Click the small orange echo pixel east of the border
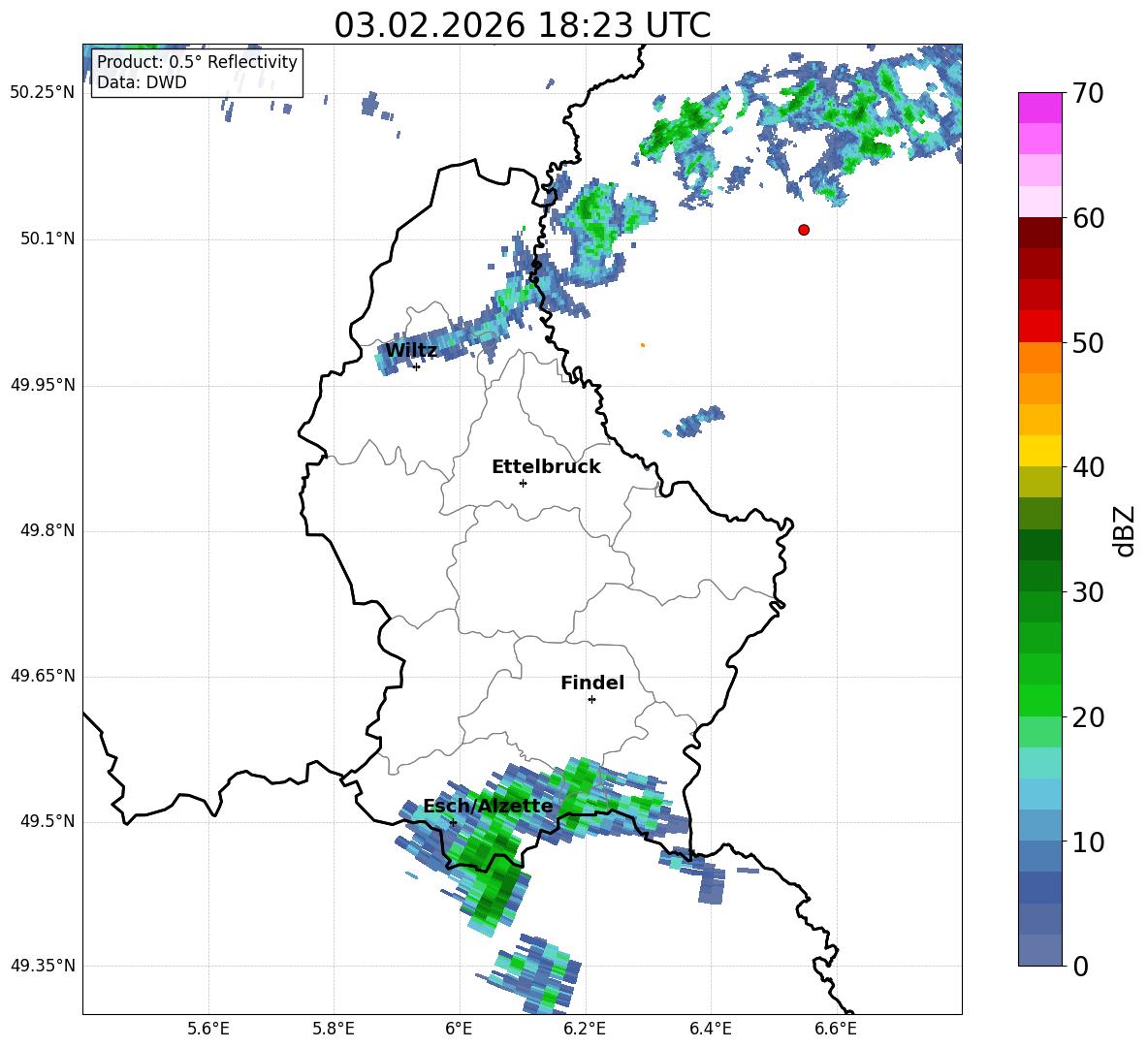1148x1048 pixels. tap(642, 345)
